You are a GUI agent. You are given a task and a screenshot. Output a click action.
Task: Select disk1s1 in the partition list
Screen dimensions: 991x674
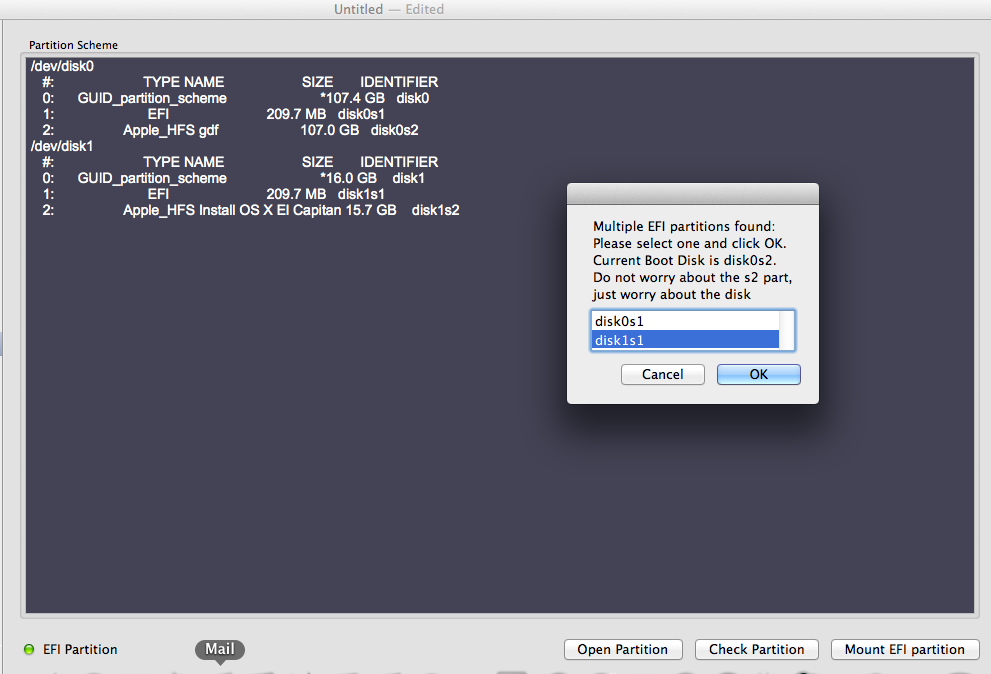(x=685, y=340)
